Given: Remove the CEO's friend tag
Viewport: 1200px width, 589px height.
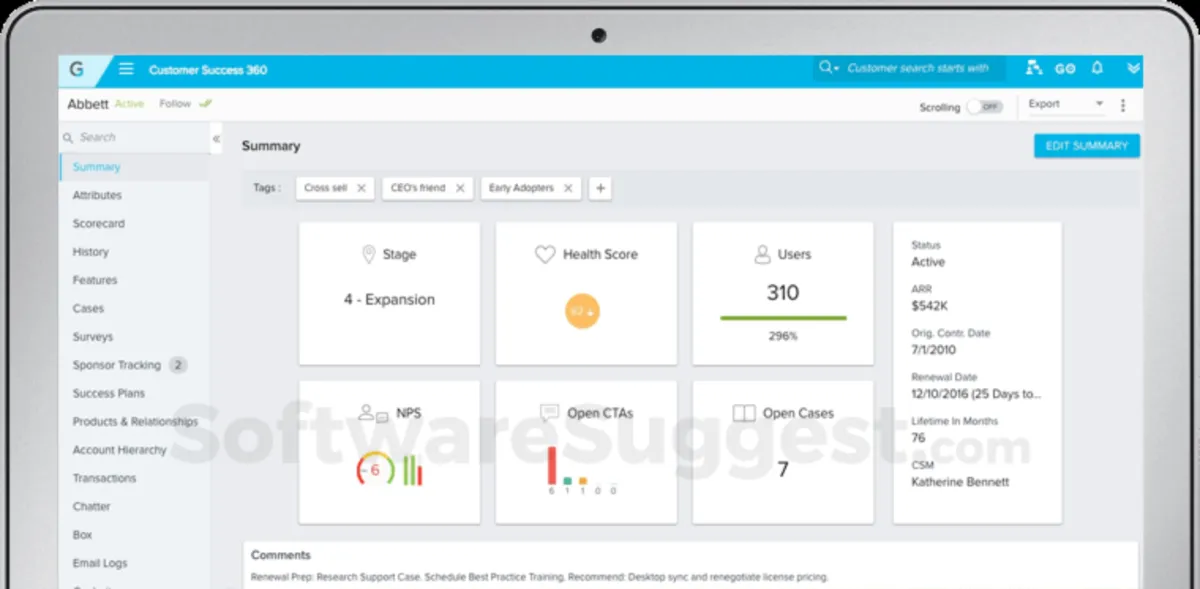Looking at the screenshot, I should [x=460, y=188].
